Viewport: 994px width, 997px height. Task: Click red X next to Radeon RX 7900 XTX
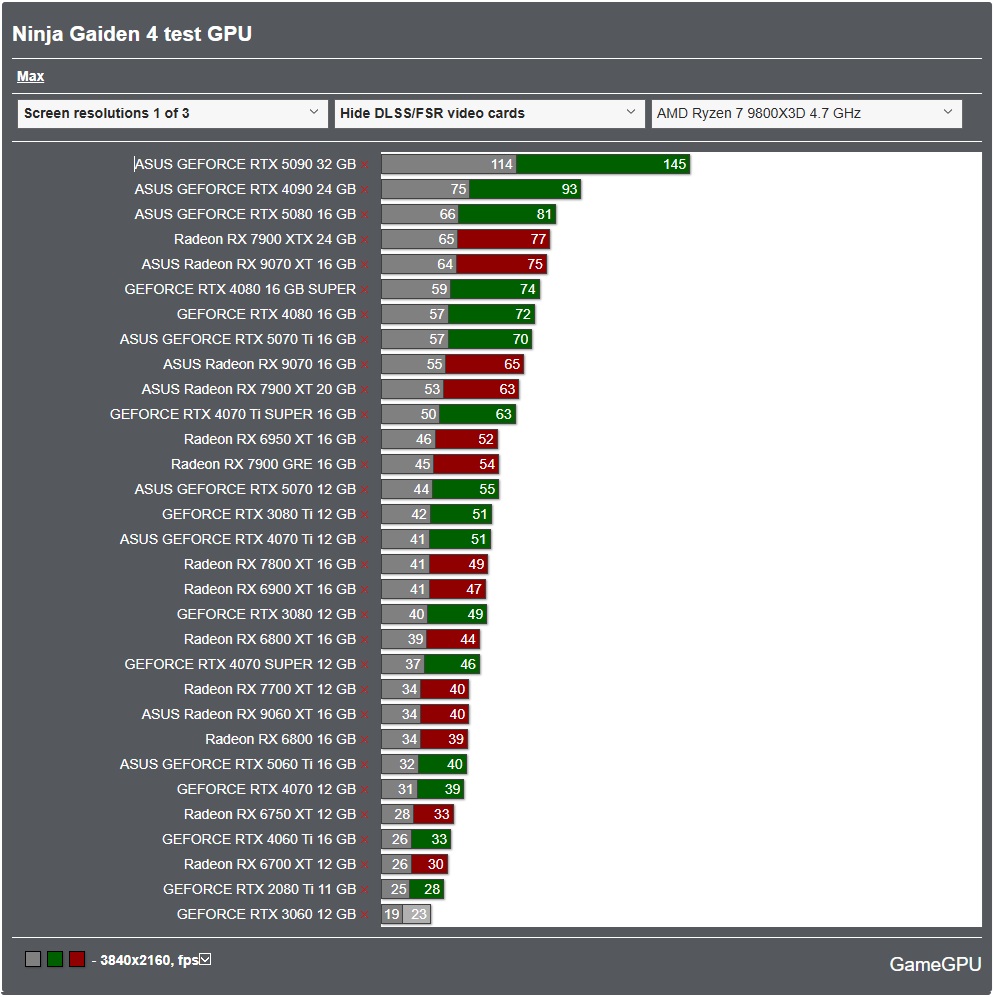(x=366, y=239)
